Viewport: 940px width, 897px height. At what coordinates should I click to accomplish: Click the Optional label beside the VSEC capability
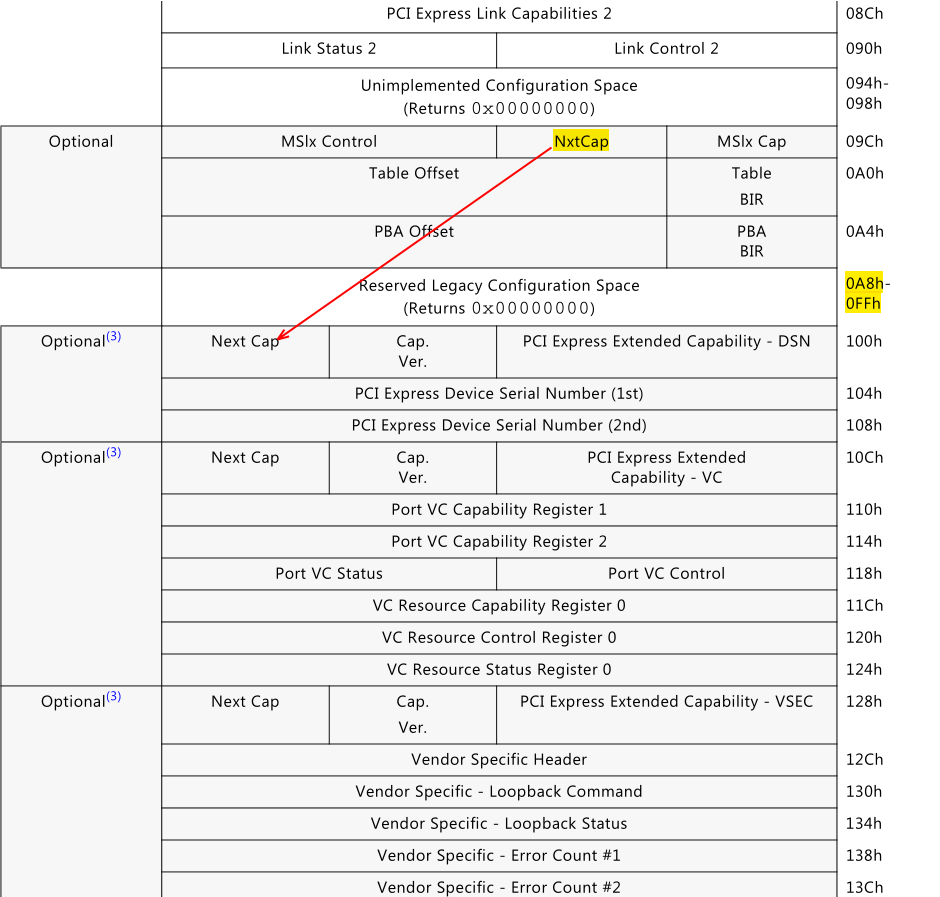(x=73, y=702)
